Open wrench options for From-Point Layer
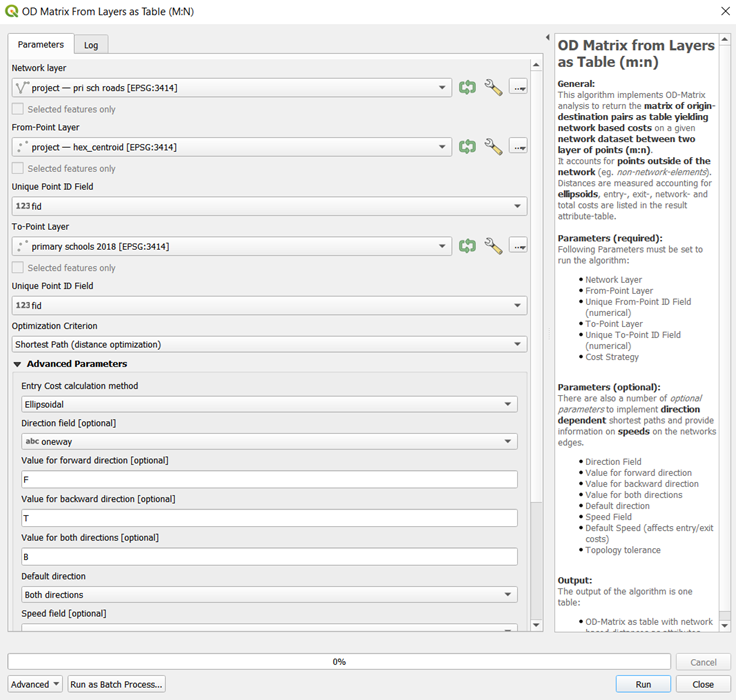Image resolution: width=736 pixels, height=700 pixels. click(493, 147)
